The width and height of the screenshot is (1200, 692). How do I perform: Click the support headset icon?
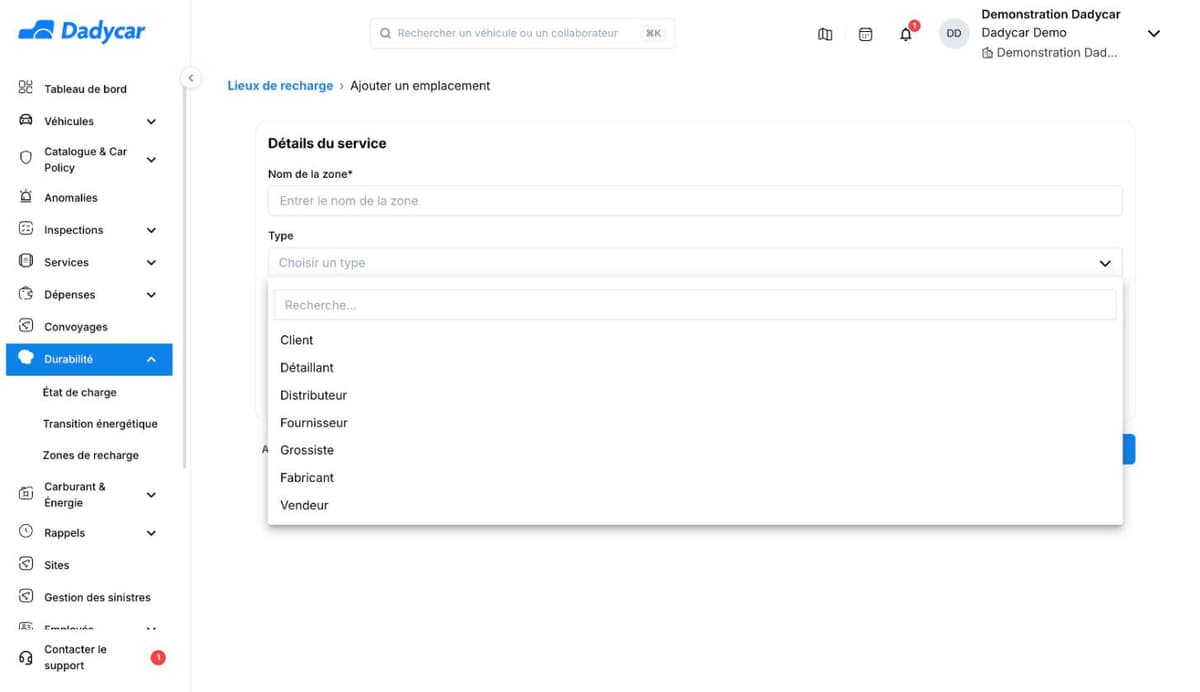tap(26, 658)
